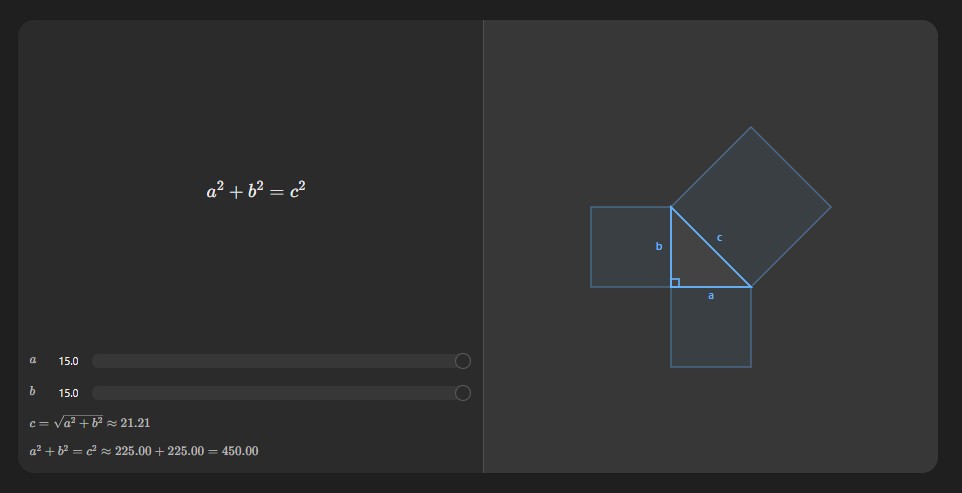Screen dimensions: 962x493
Task: Click the middle of slider a track
Action: (275, 361)
